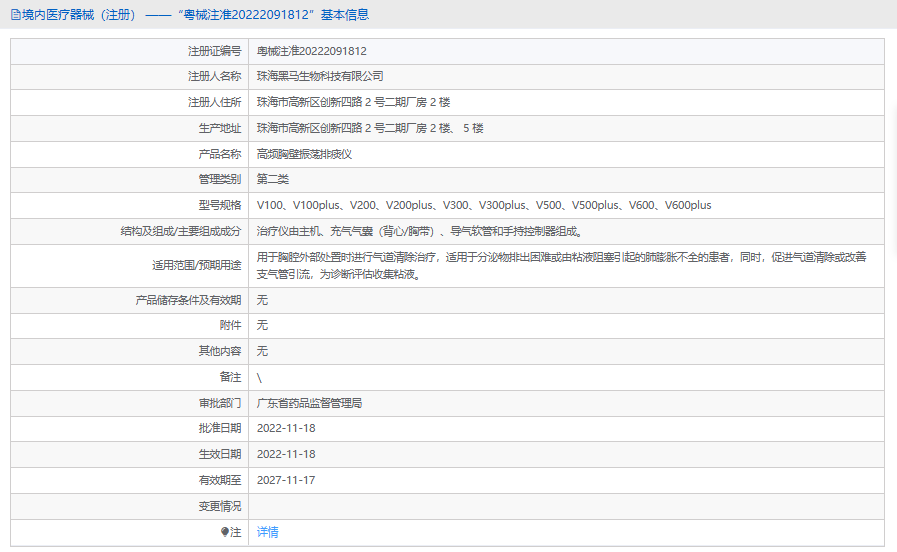Select product name 高频胸壁振荡排痰仪
The image size is (897, 552).
(x=304, y=154)
